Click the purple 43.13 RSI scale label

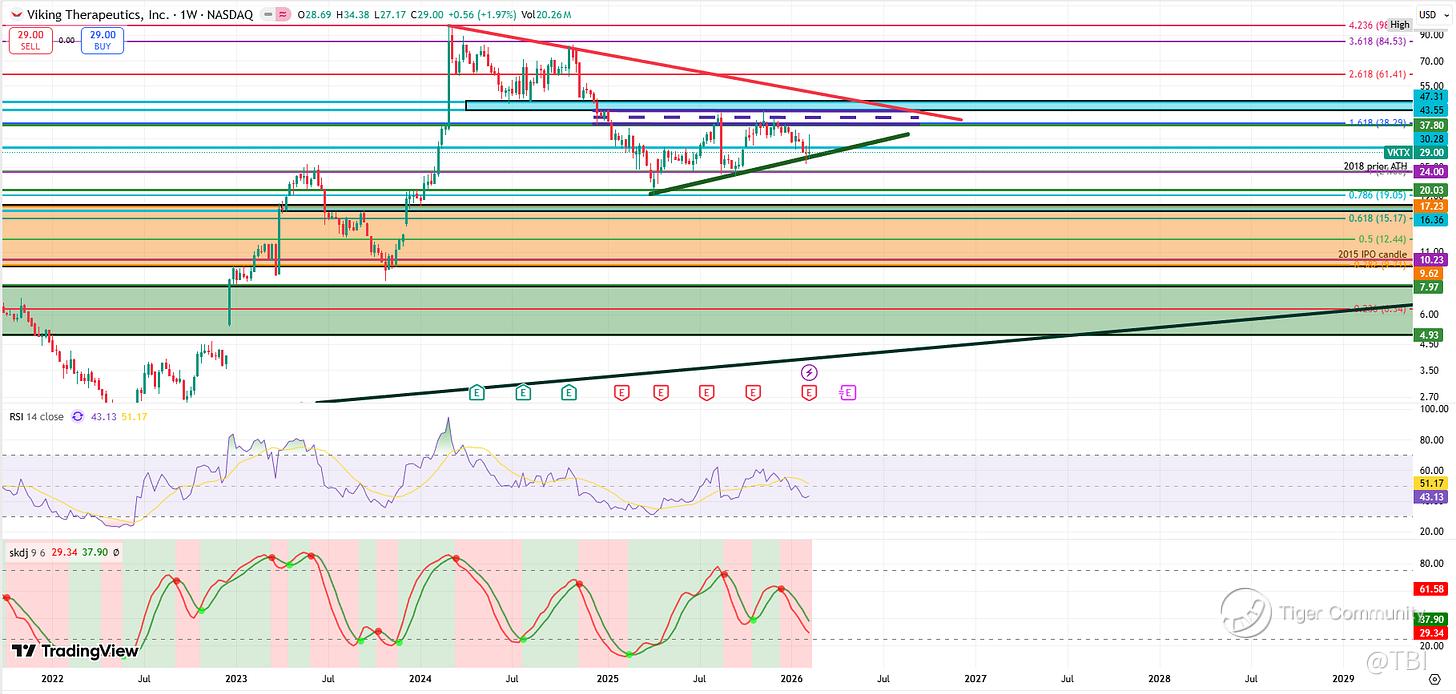pos(1429,496)
